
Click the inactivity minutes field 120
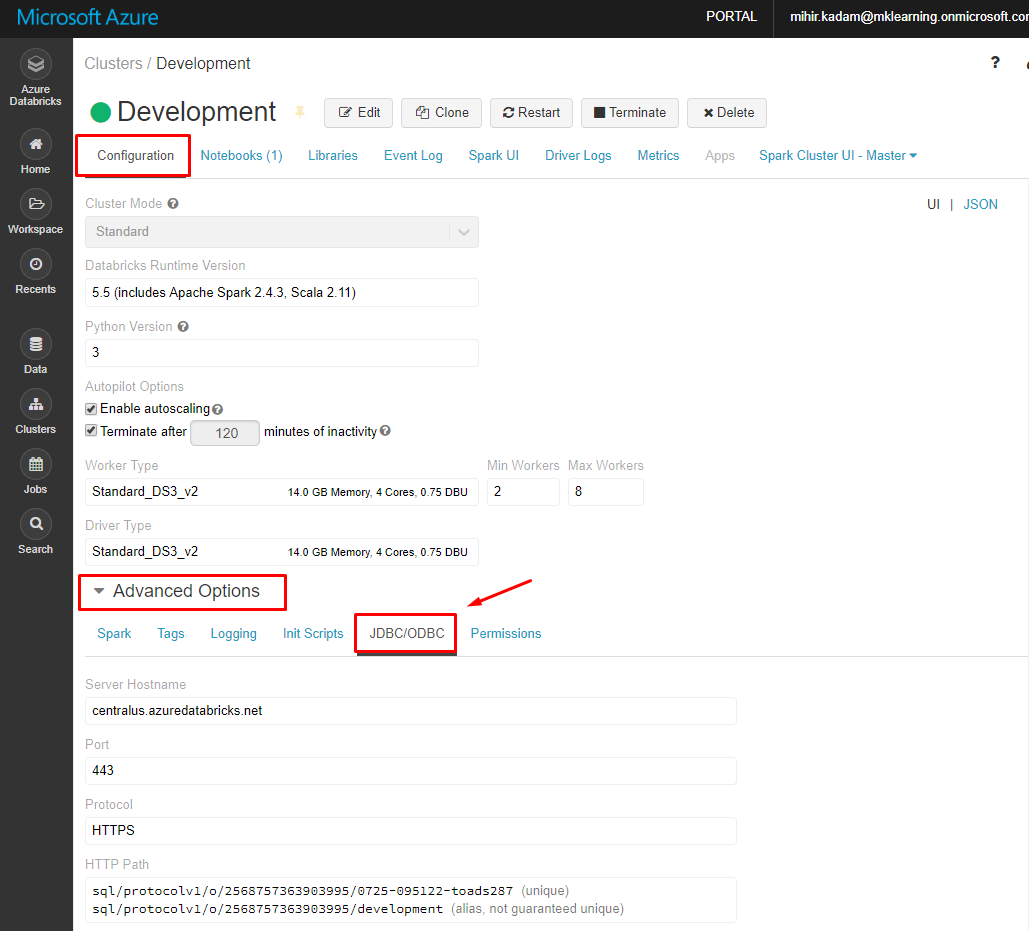tap(225, 433)
